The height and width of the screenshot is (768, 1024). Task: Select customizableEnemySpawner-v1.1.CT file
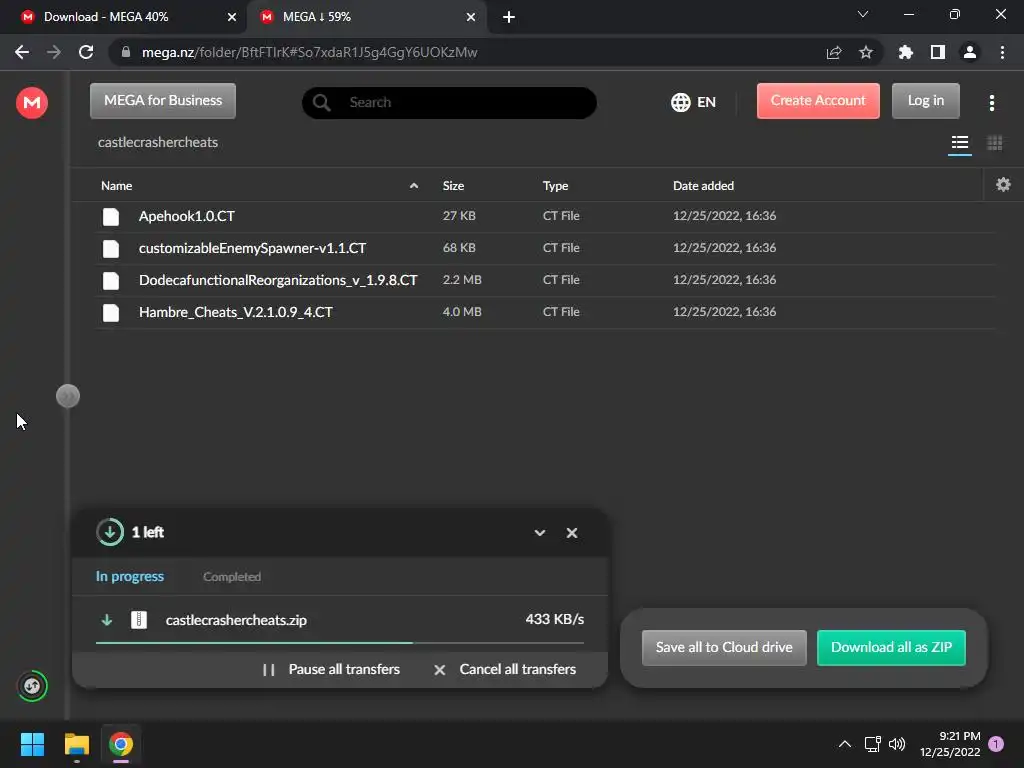click(545, 248)
